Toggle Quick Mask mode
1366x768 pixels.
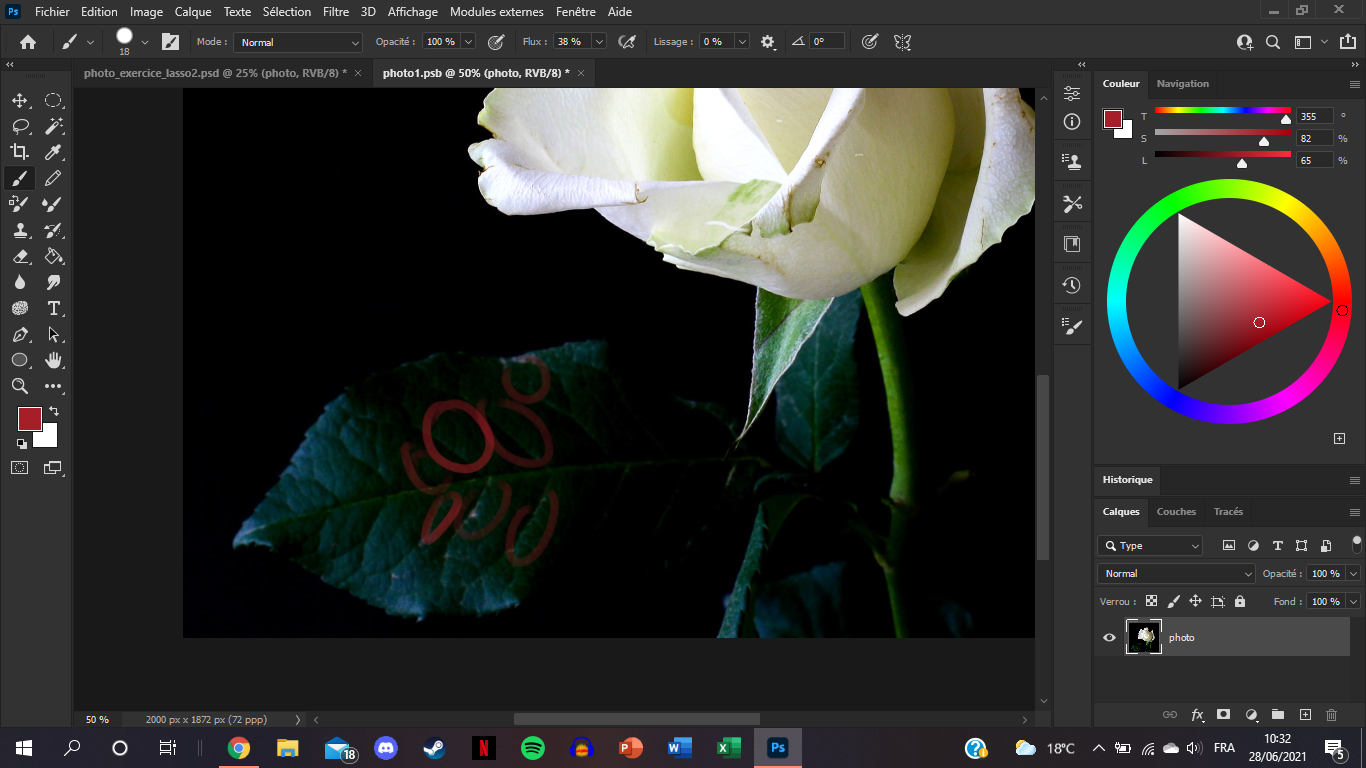[20, 467]
